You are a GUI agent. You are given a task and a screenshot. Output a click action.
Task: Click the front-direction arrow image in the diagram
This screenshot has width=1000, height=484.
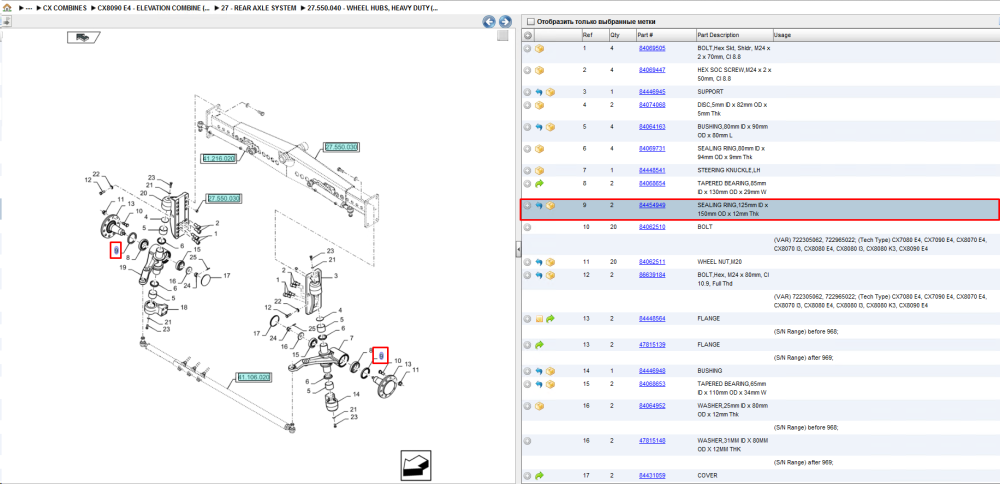pos(416,466)
